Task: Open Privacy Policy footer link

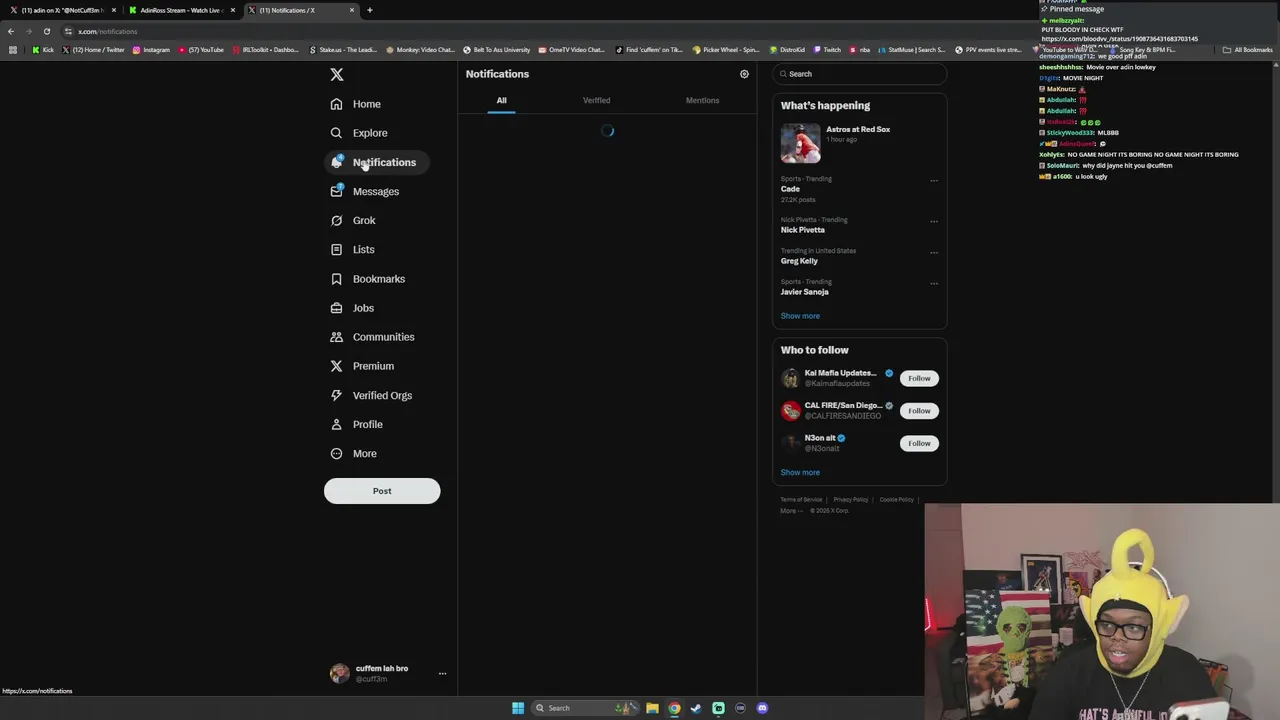Action: pos(851,500)
